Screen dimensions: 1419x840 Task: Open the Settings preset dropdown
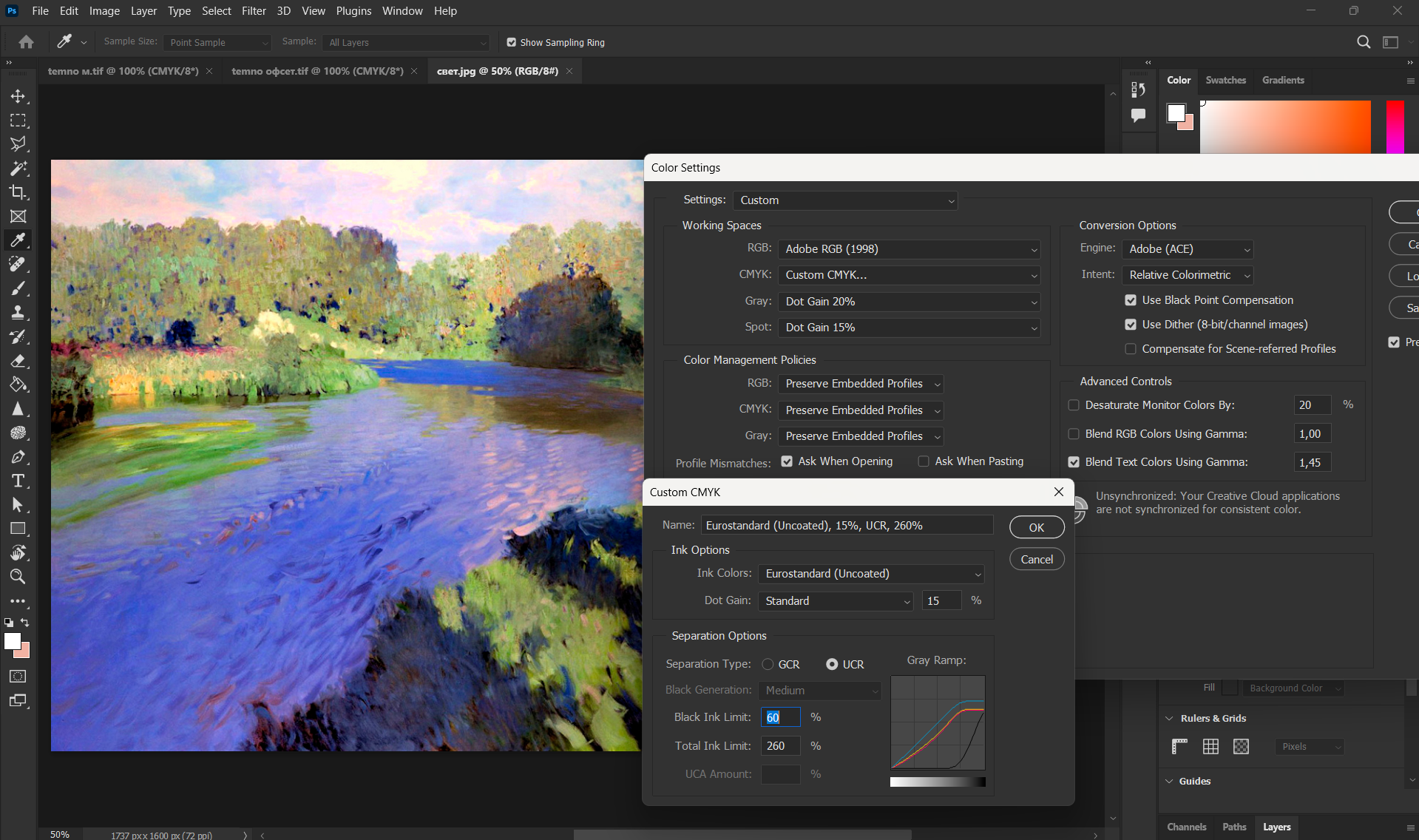point(845,200)
